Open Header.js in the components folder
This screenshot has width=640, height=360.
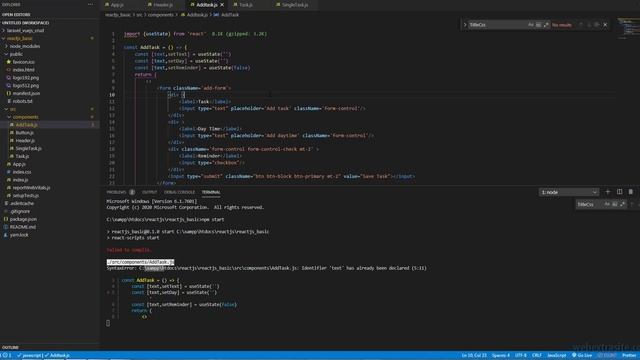[x=25, y=140]
